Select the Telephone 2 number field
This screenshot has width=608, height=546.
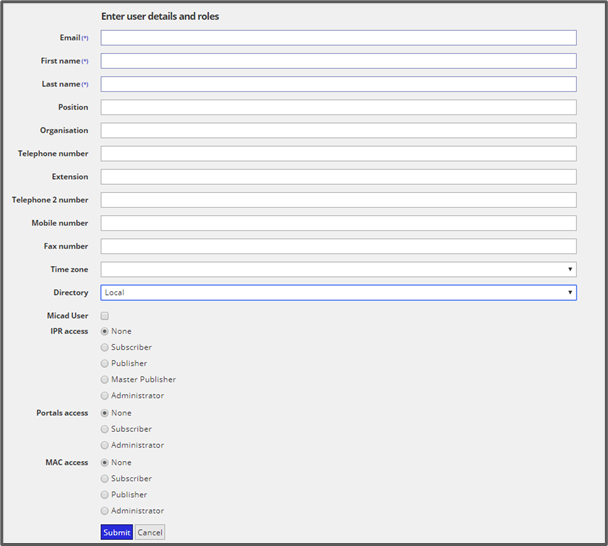click(x=338, y=200)
